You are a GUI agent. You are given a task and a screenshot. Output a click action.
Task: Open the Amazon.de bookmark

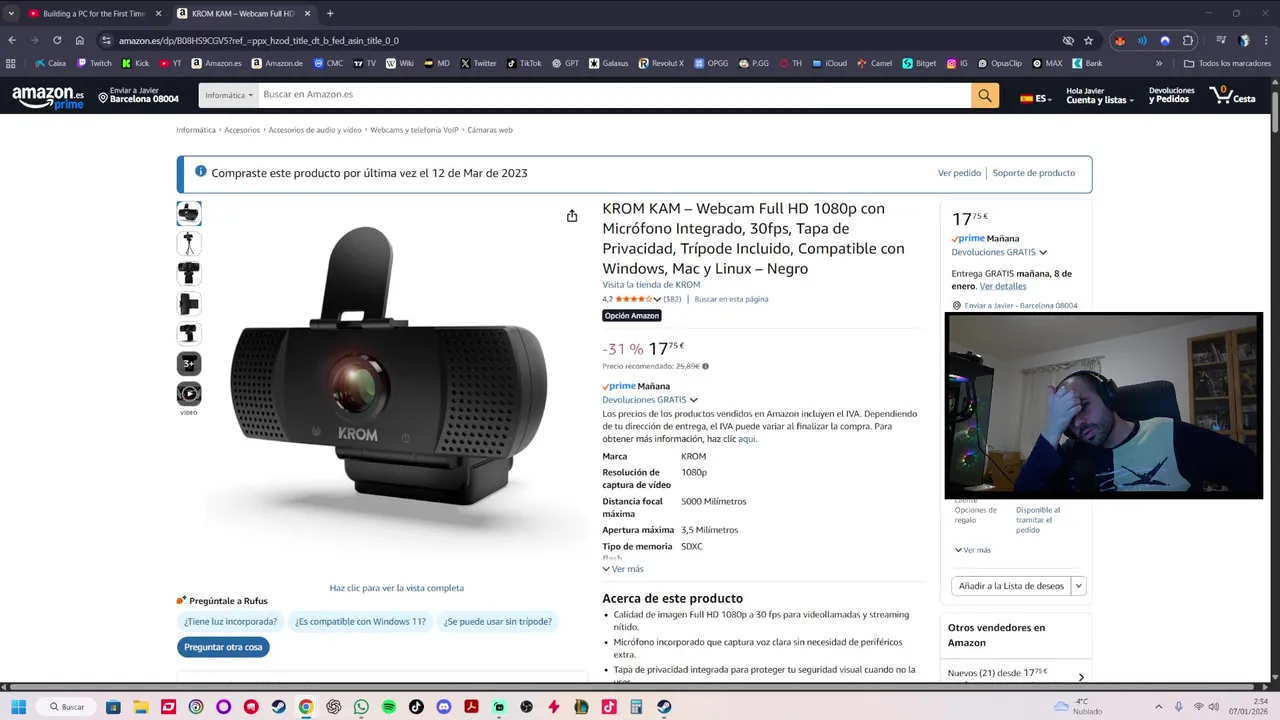pos(277,63)
